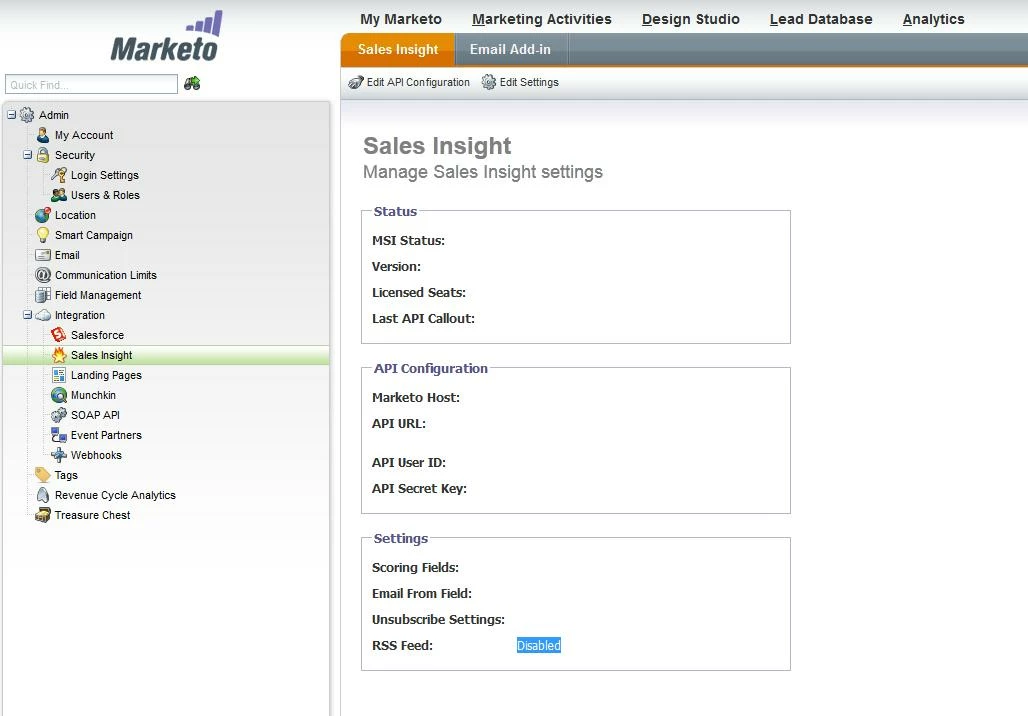The height and width of the screenshot is (716, 1028).
Task: Click the Sales Insight flame icon
Action: coord(59,355)
